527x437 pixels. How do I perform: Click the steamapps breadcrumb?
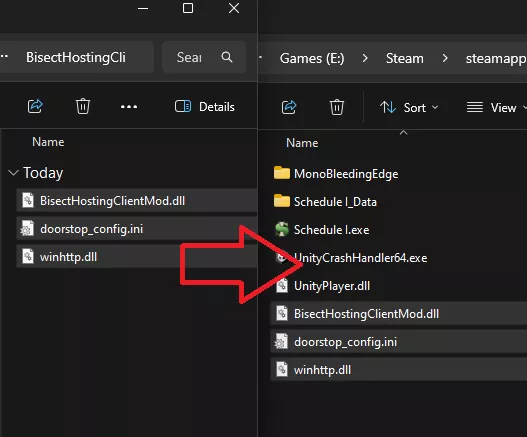pos(496,59)
